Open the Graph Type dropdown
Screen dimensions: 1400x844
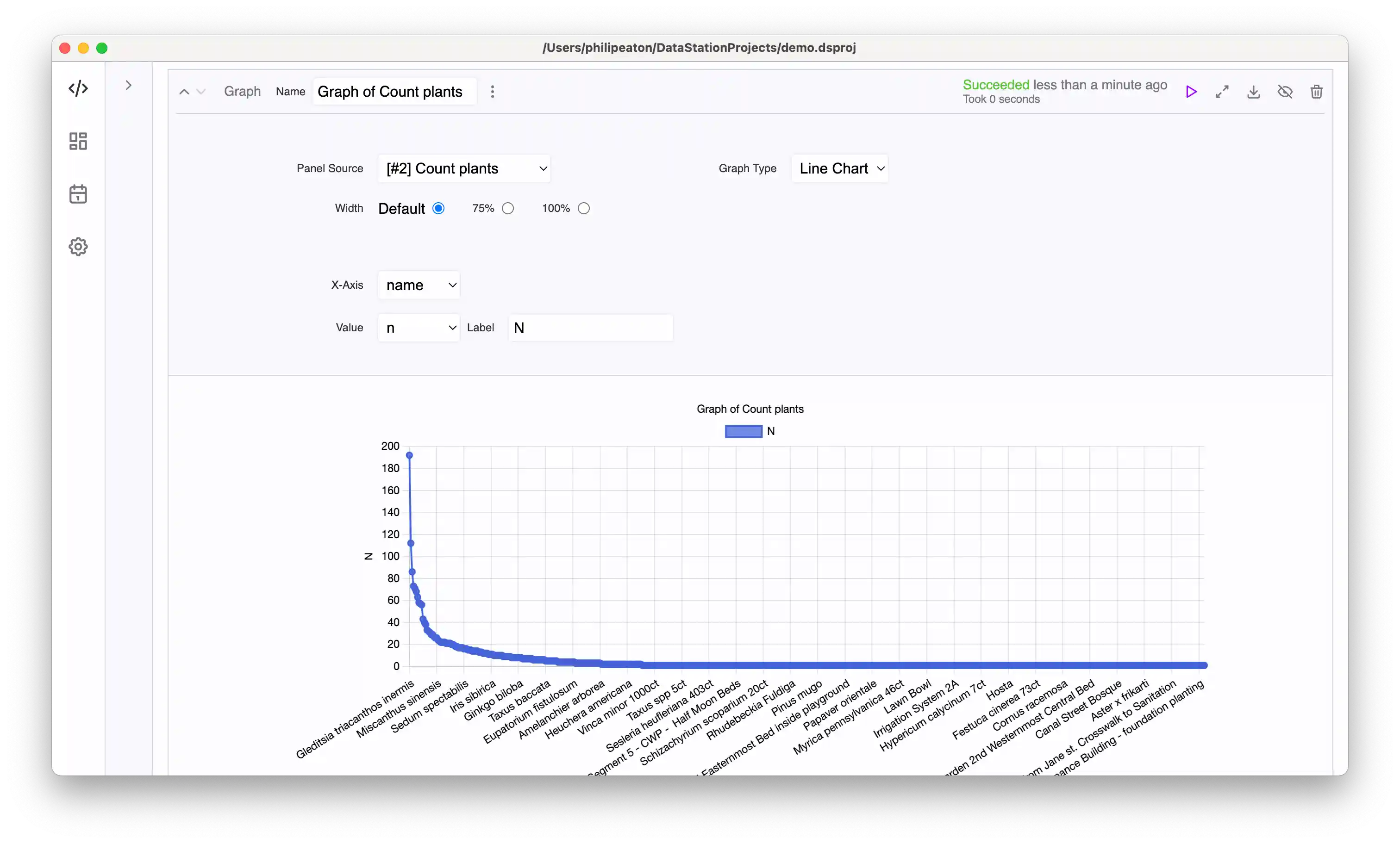[x=840, y=168]
